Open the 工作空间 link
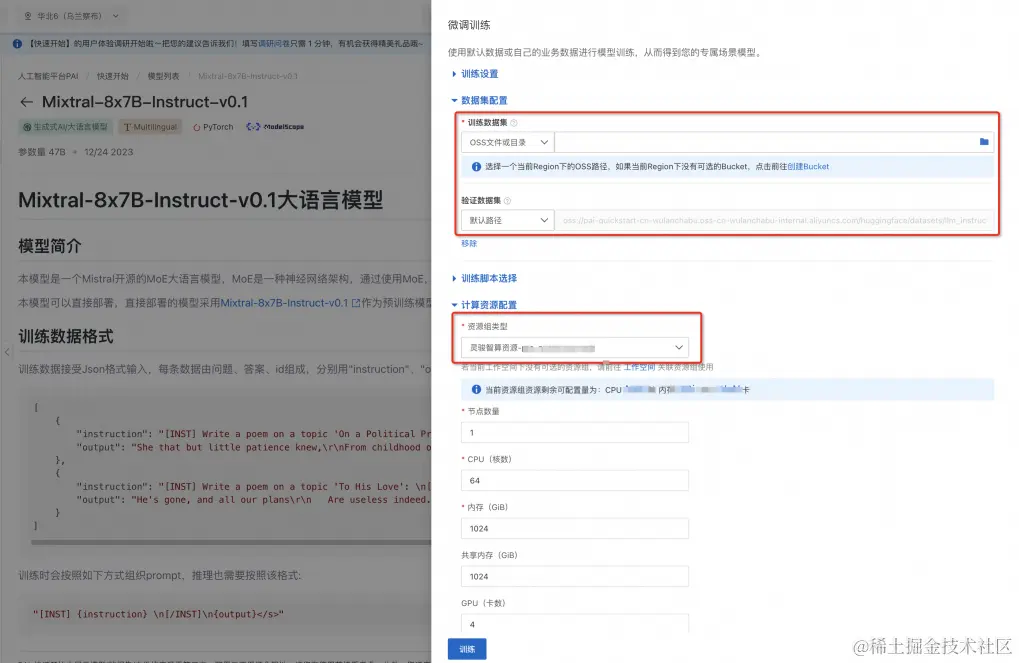Viewport: 1019px width, 663px height. click(x=639, y=367)
